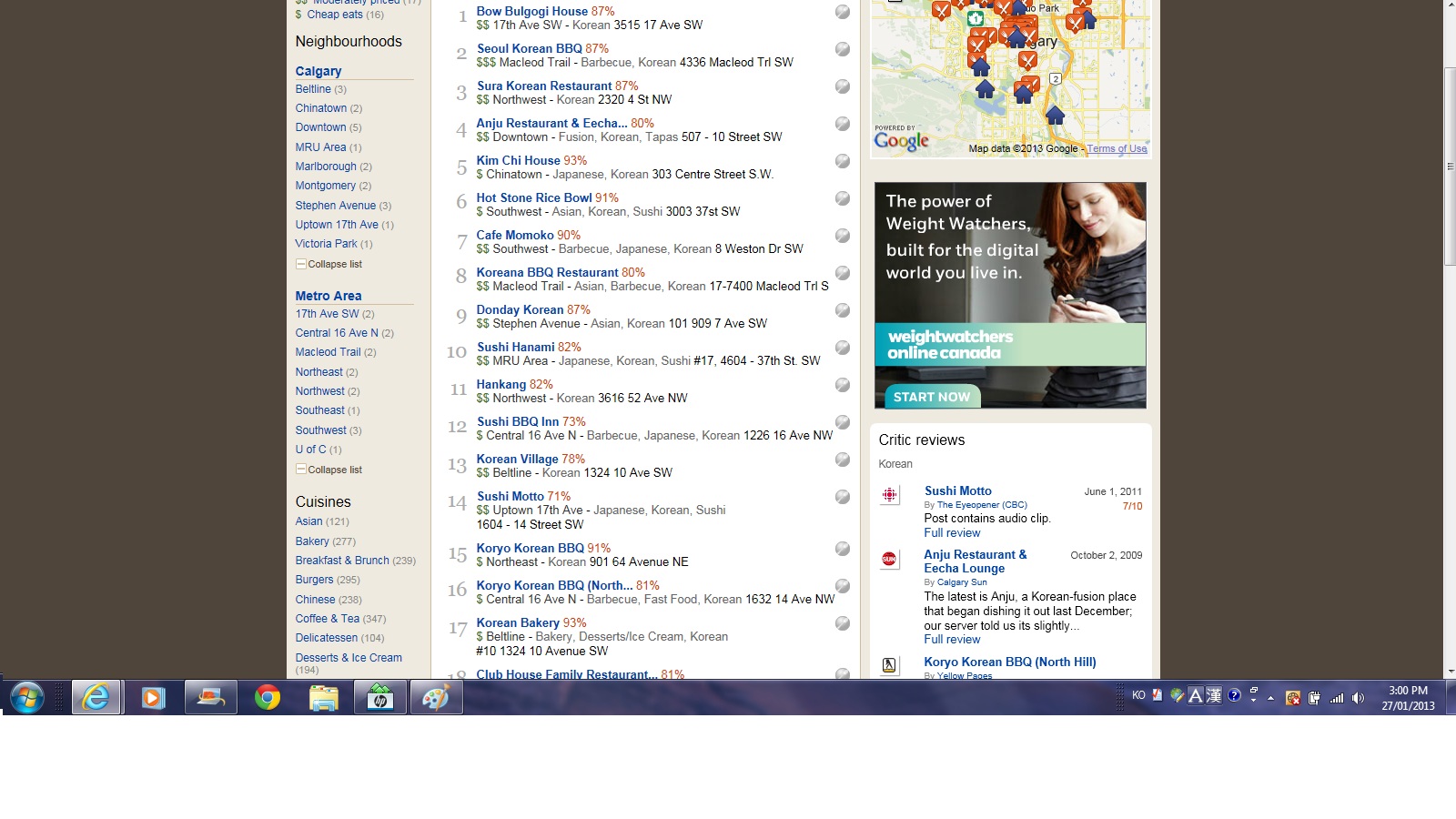The height and width of the screenshot is (819, 1456).
Task: Filter by Chinatown neighbourhood
Action: pos(321,108)
